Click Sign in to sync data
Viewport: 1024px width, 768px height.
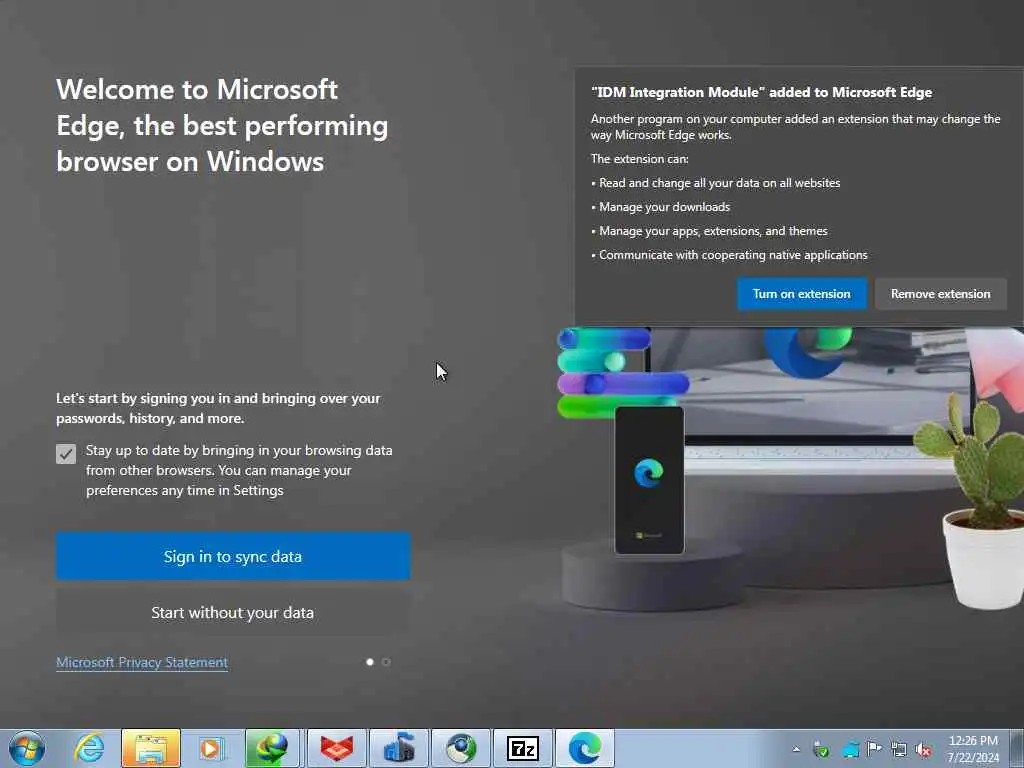point(233,556)
